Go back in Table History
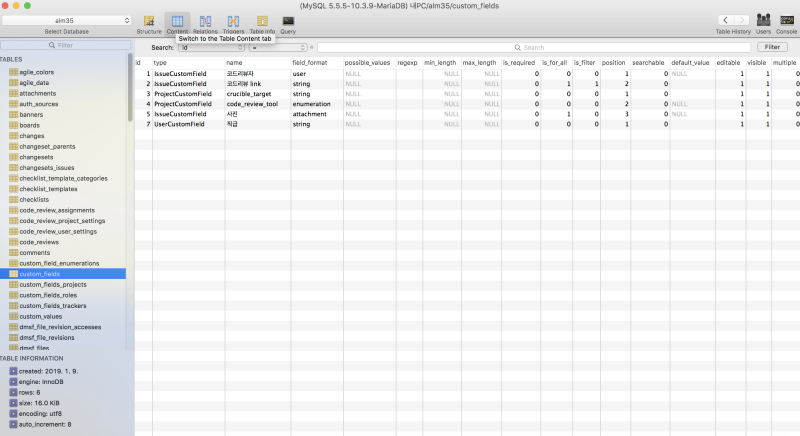 726,20
